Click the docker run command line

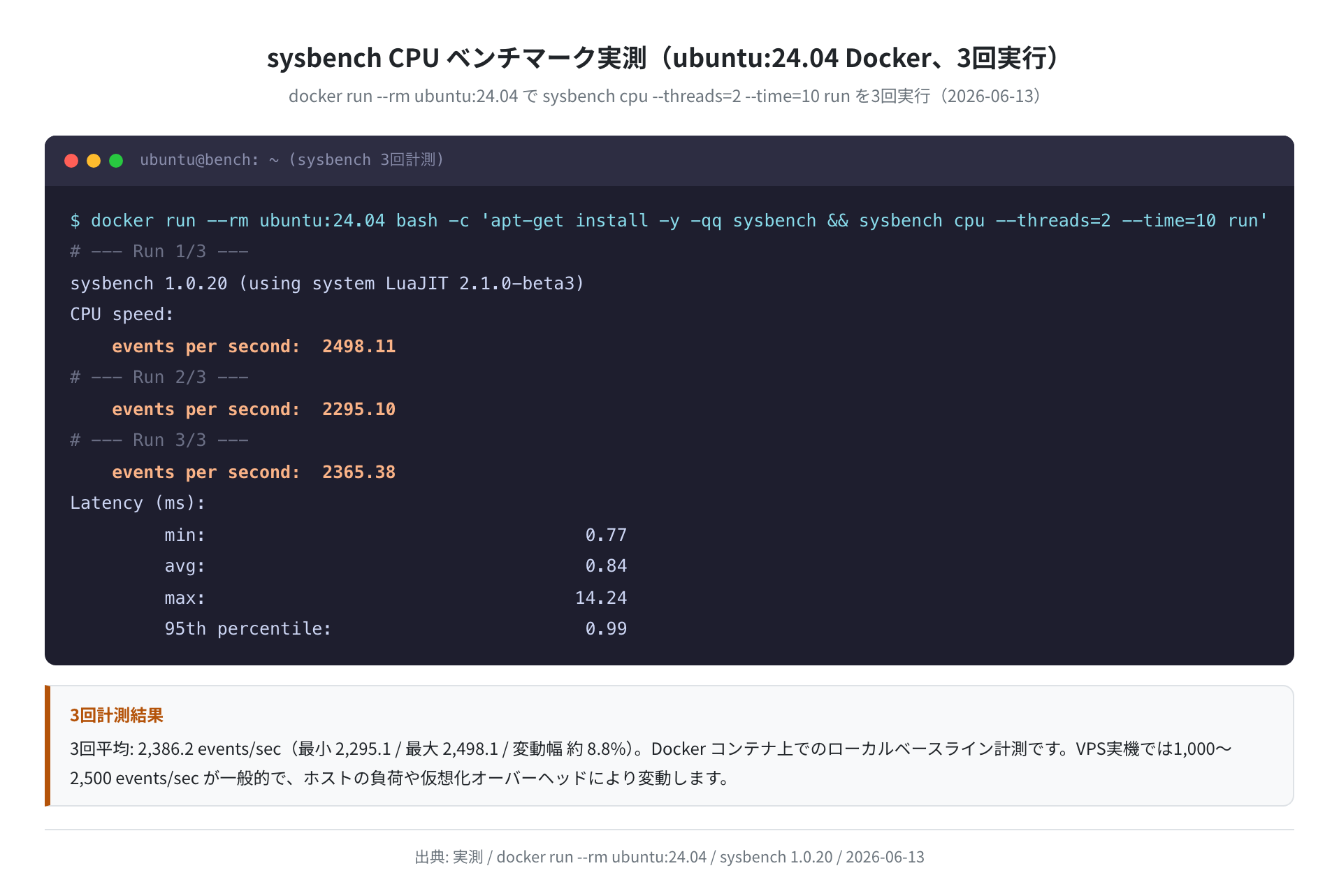[x=669, y=221]
